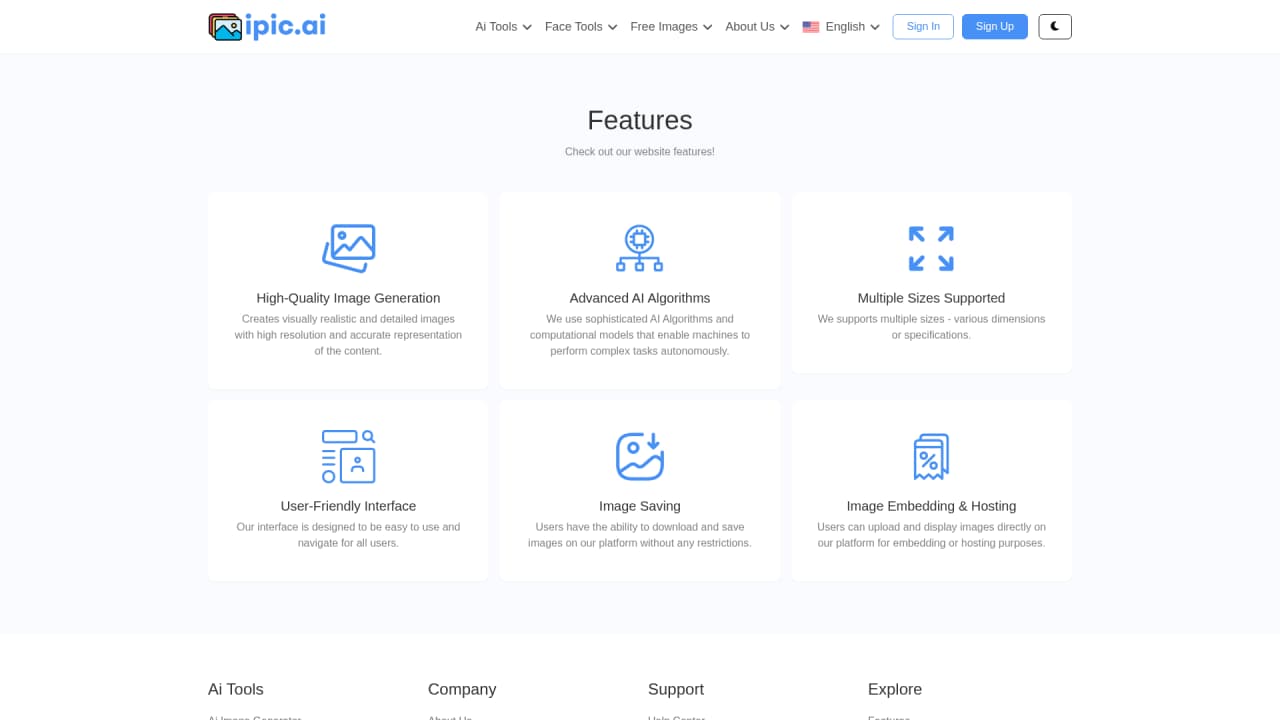Click the footer Ai Tools heading
The image size is (1280, 720).
236,689
